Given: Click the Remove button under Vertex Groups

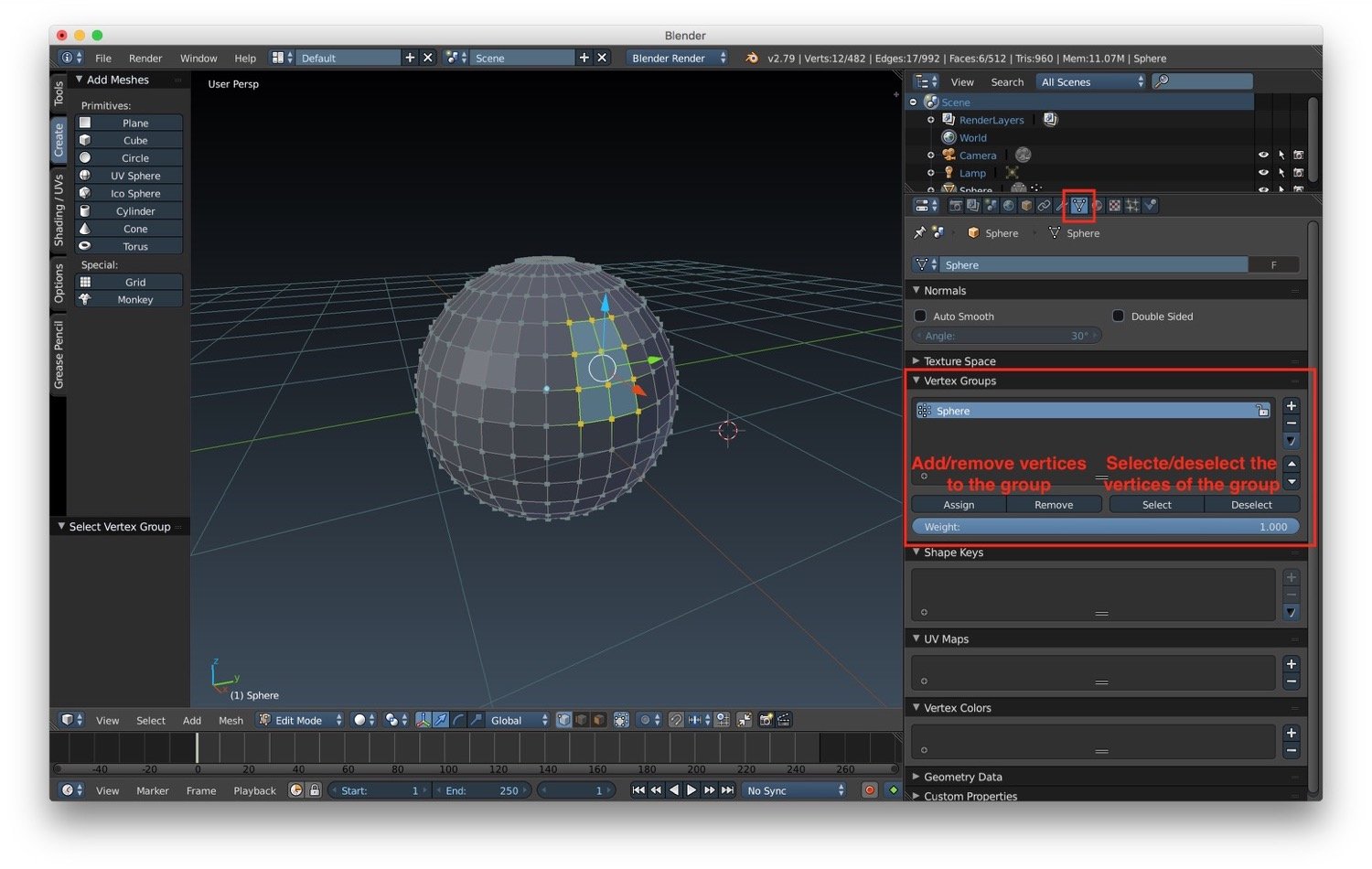Looking at the screenshot, I should (x=1054, y=504).
